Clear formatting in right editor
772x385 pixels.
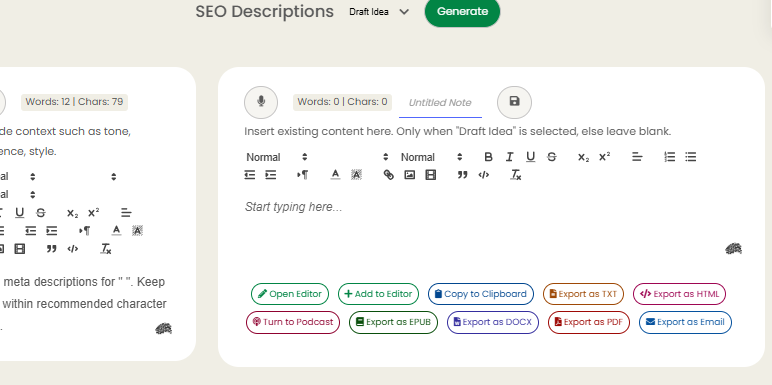click(516, 175)
